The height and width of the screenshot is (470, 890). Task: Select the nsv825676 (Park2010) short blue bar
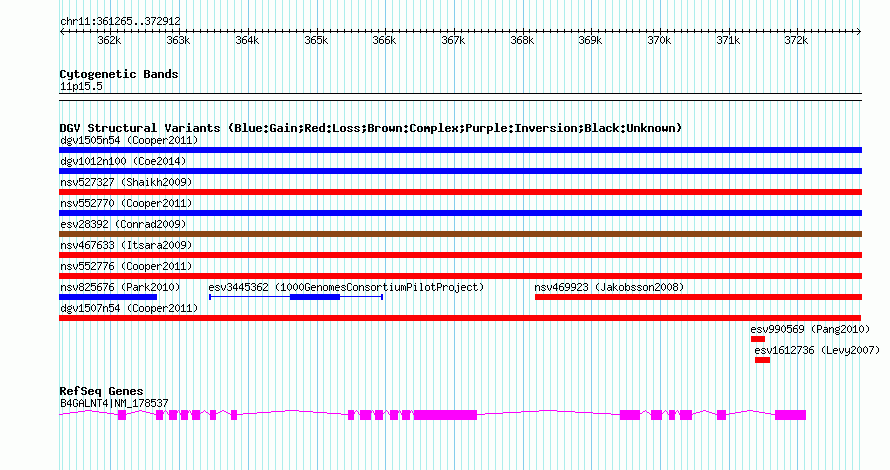[108, 297]
